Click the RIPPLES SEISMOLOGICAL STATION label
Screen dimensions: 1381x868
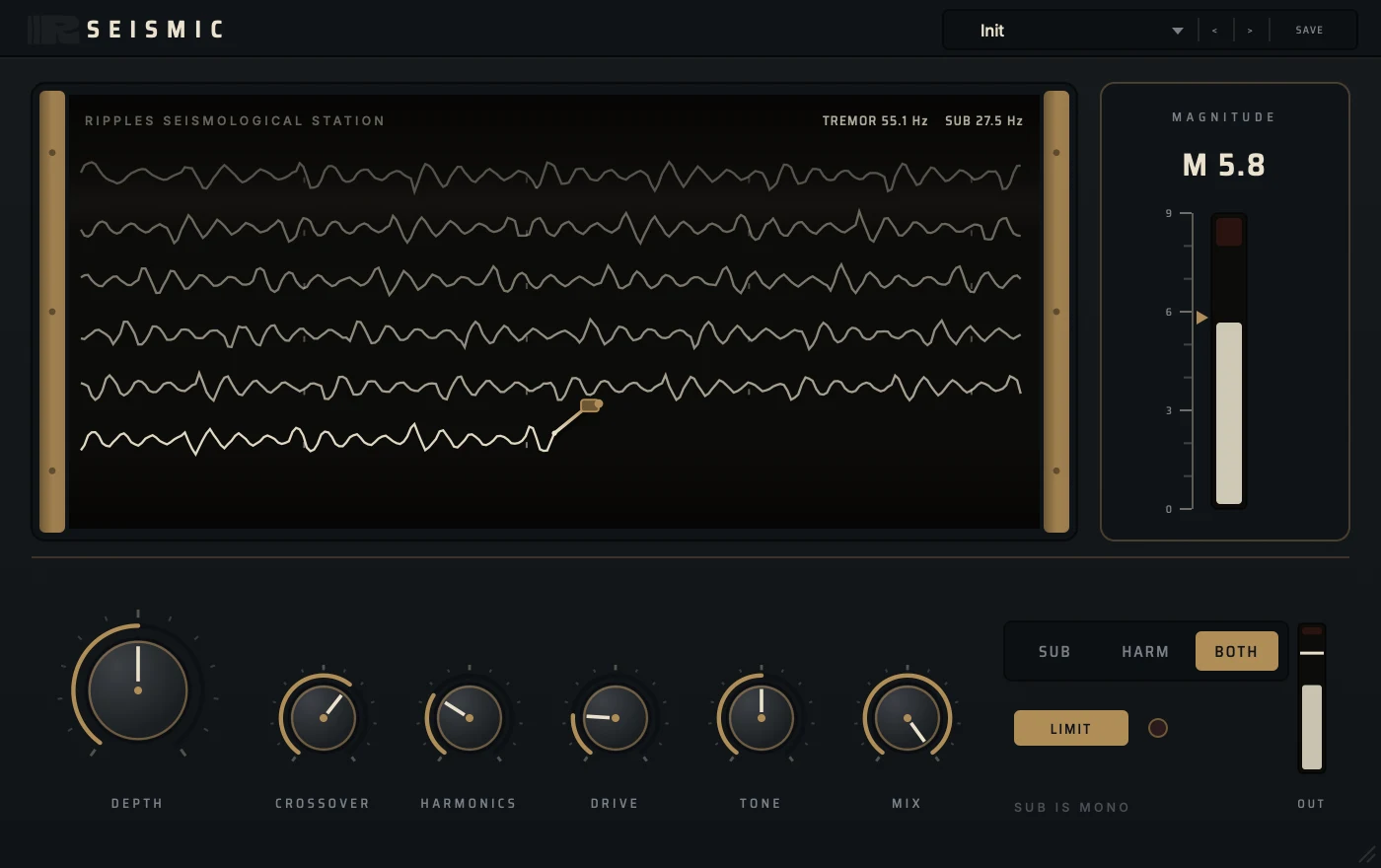tap(235, 120)
